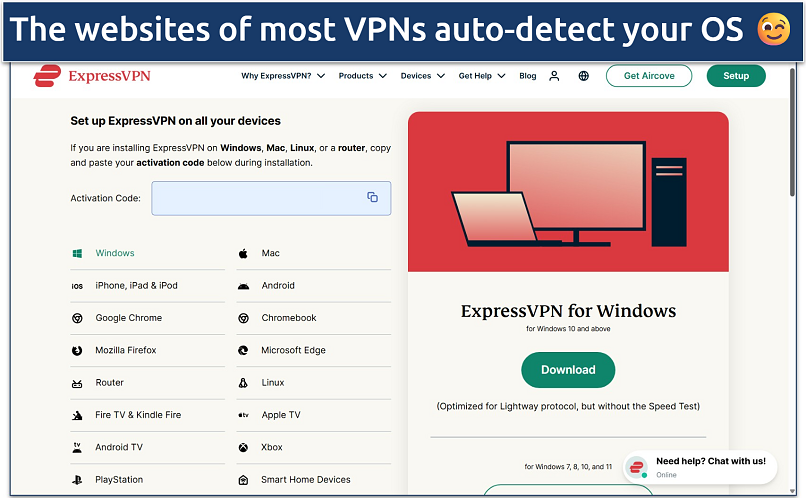Select the Mac apple icon
Image resolution: width=806 pixels, height=498 pixels.
pos(243,254)
